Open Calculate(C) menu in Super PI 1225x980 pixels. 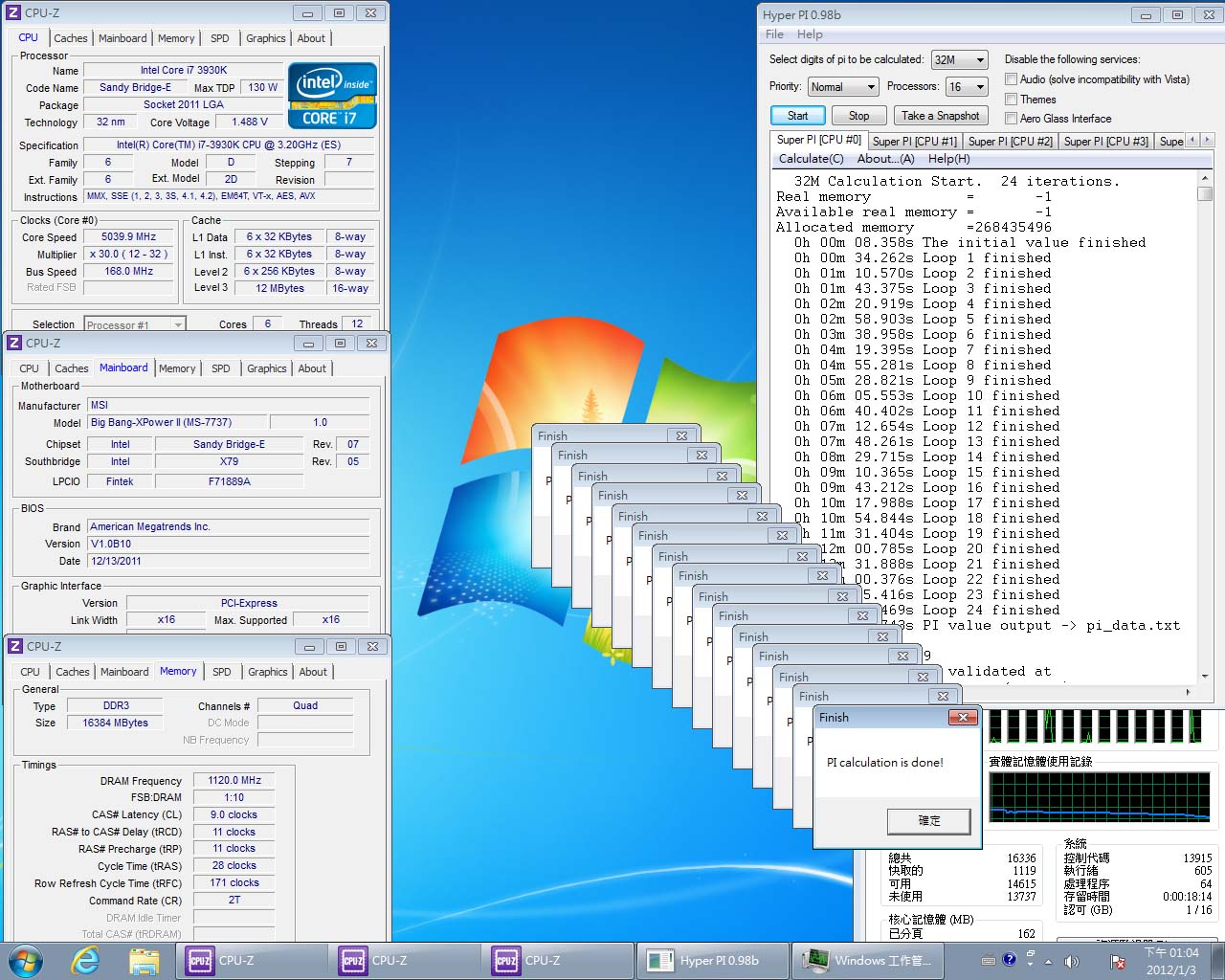(x=812, y=159)
